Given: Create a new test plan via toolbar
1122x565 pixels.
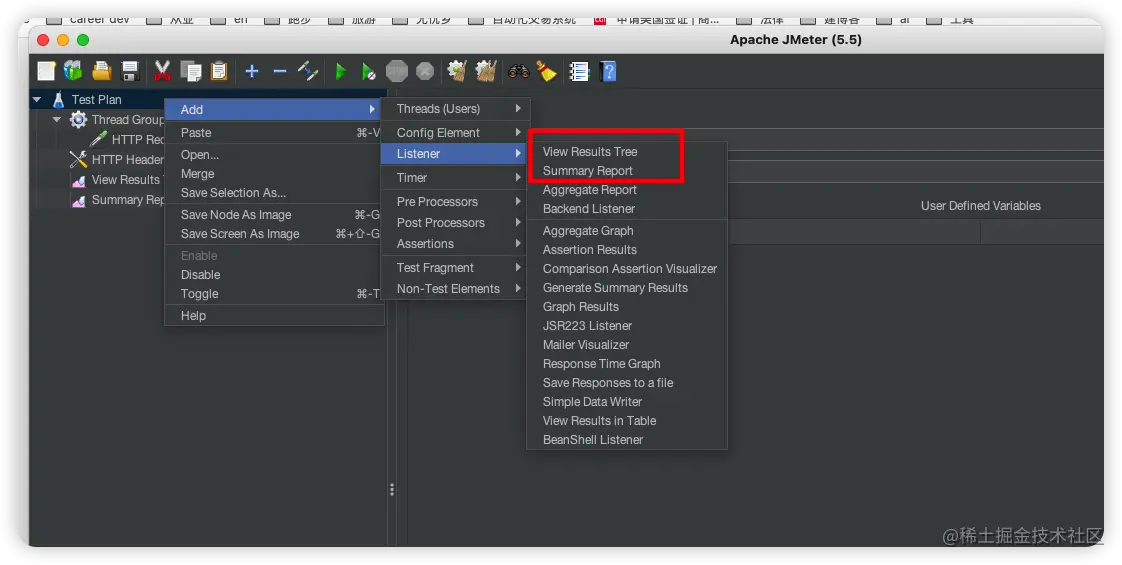Looking at the screenshot, I should pos(47,71).
